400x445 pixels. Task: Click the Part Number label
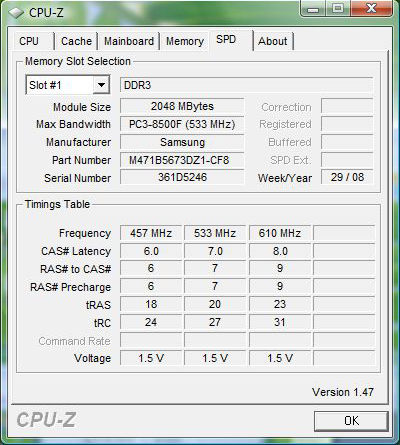coord(81,160)
